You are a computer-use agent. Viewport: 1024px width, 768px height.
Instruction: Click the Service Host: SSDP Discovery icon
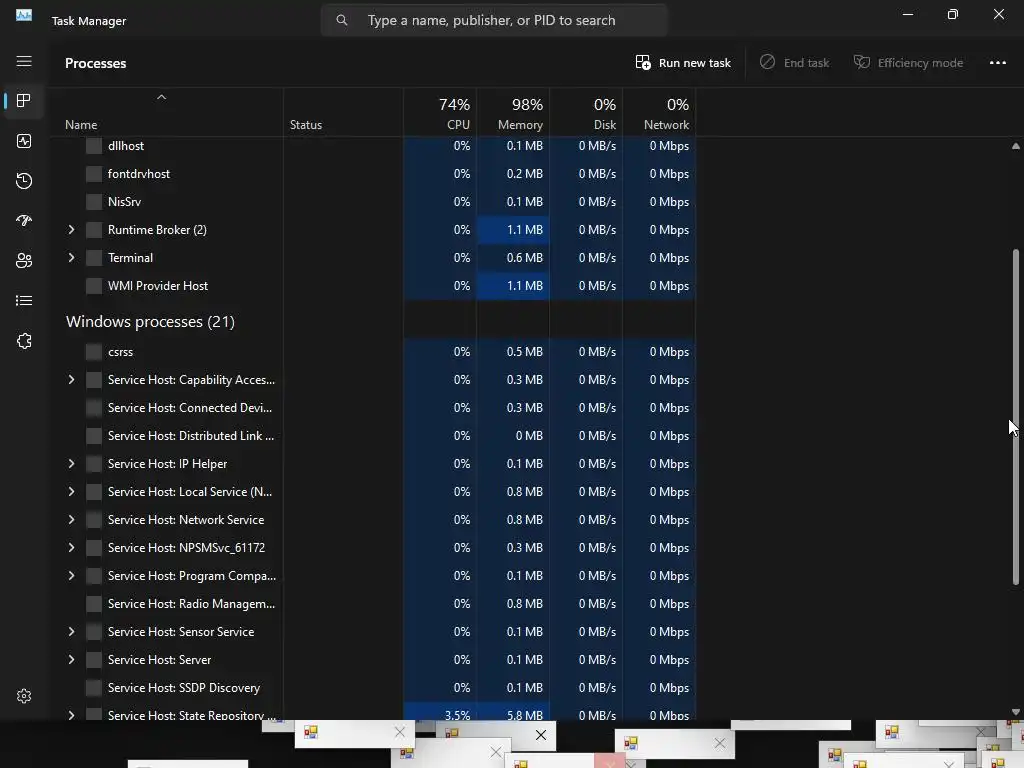point(94,688)
